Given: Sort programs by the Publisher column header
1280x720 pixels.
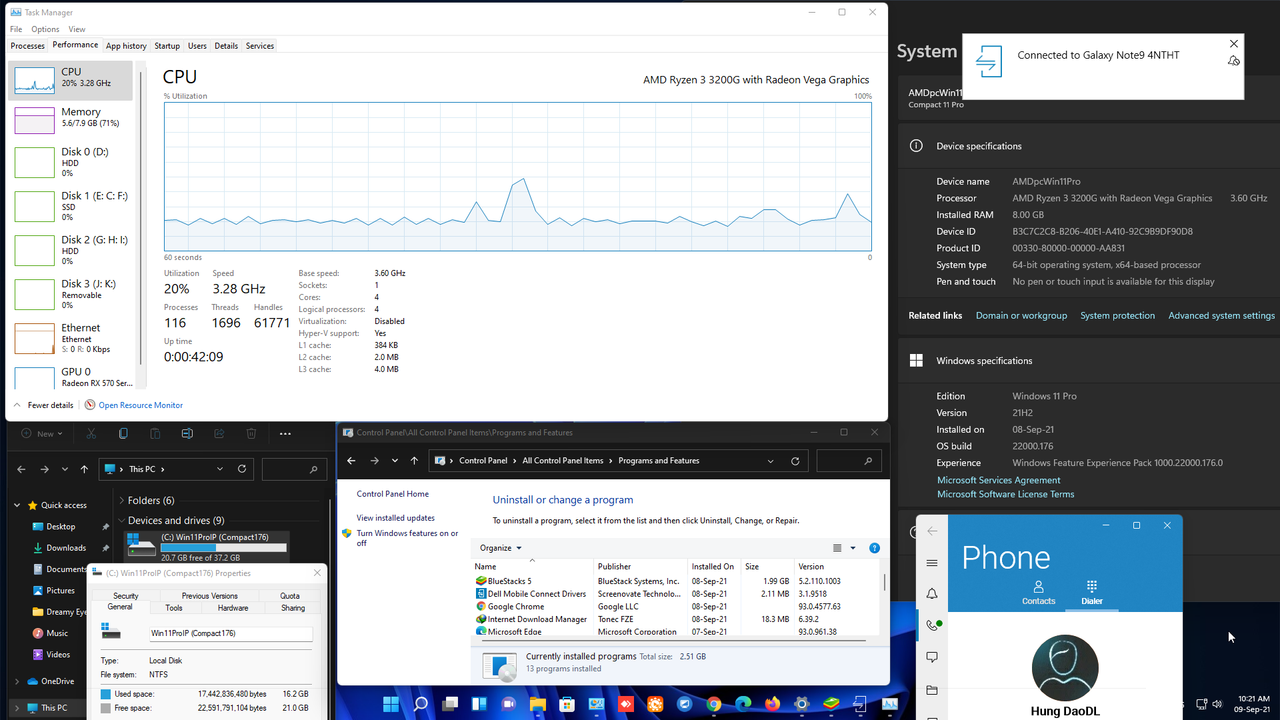Looking at the screenshot, I should click(640, 567).
